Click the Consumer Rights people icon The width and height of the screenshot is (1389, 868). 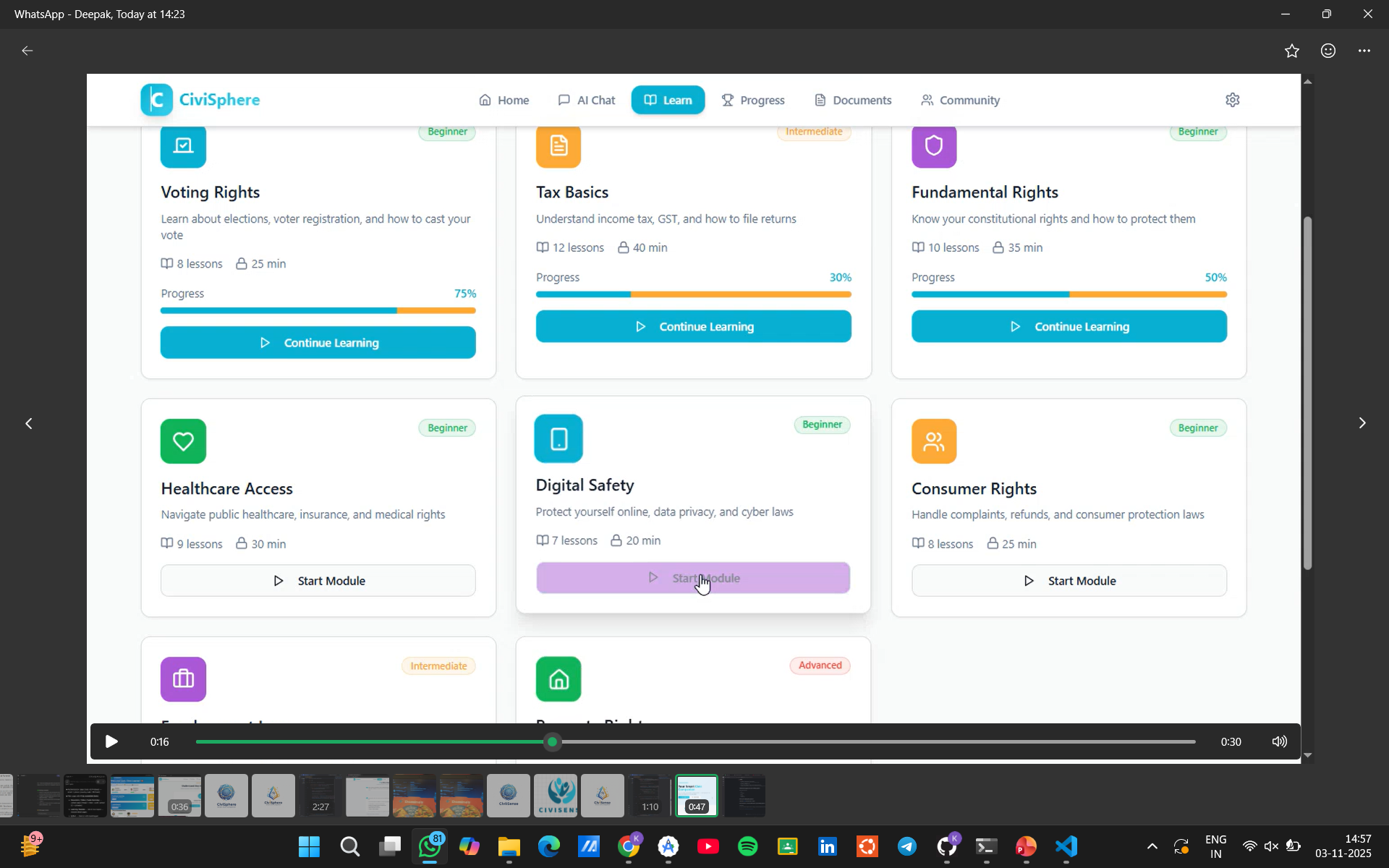934,441
